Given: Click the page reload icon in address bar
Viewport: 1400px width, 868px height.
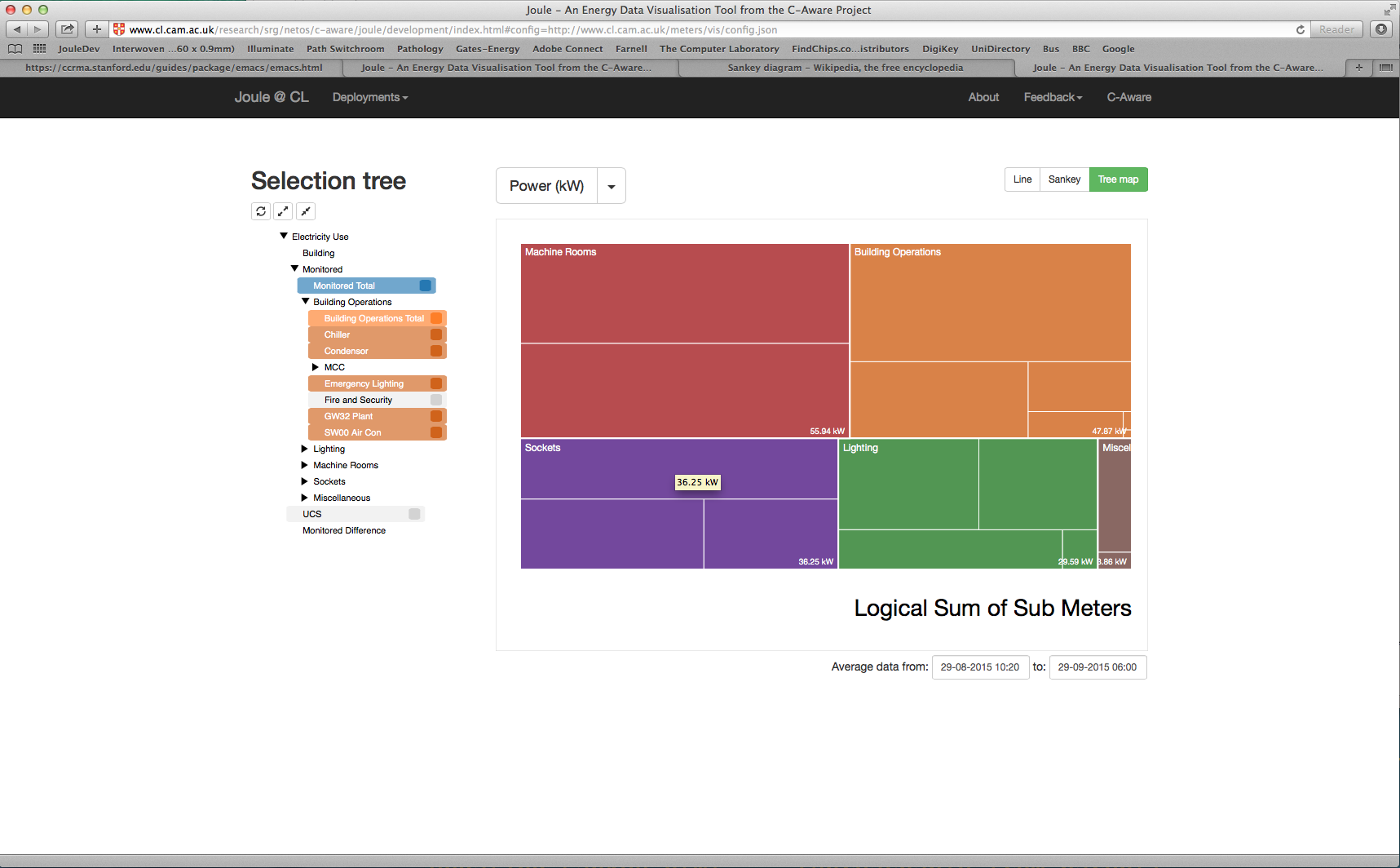Looking at the screenshot, I should click(x=1300, y=29).
